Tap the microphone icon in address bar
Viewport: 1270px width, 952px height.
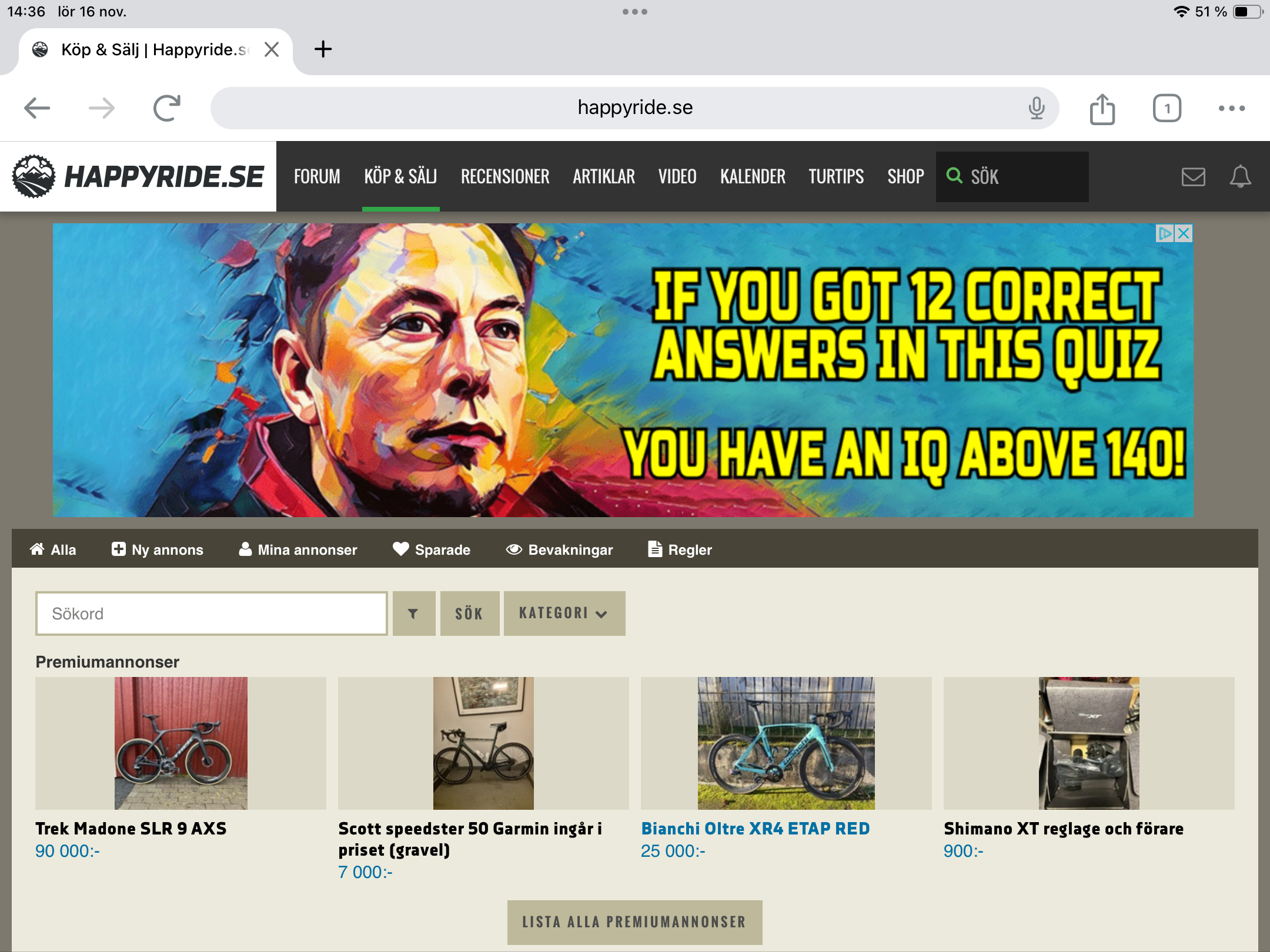pos(1036,108)
